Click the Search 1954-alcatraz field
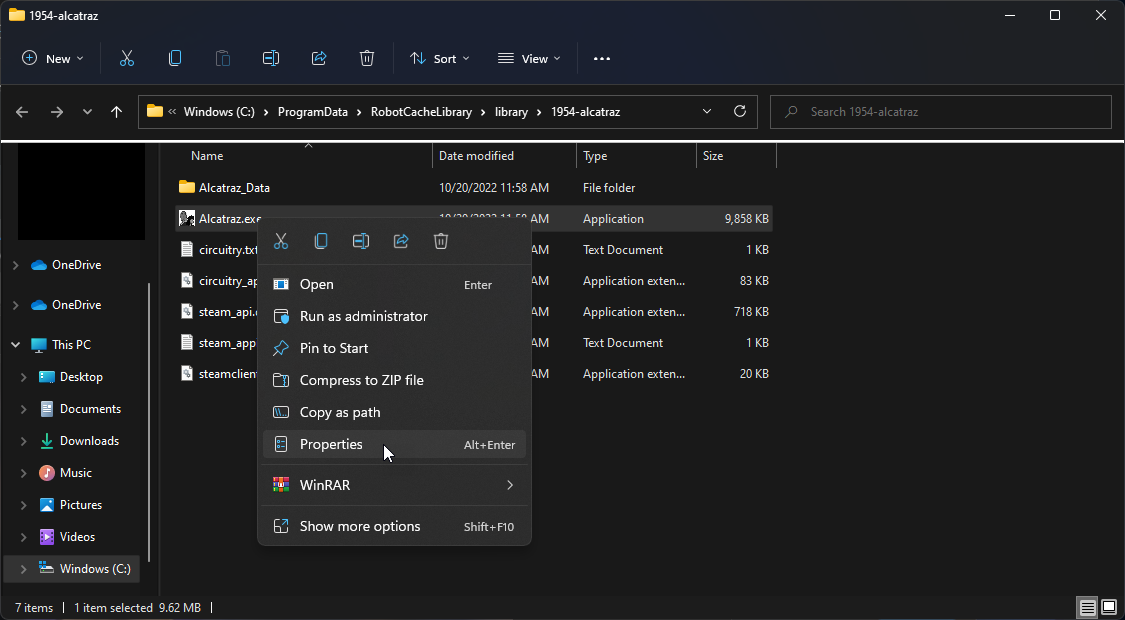Image resolution: width=1125 pixels, height=620 pixels. (x=940, y=112)
